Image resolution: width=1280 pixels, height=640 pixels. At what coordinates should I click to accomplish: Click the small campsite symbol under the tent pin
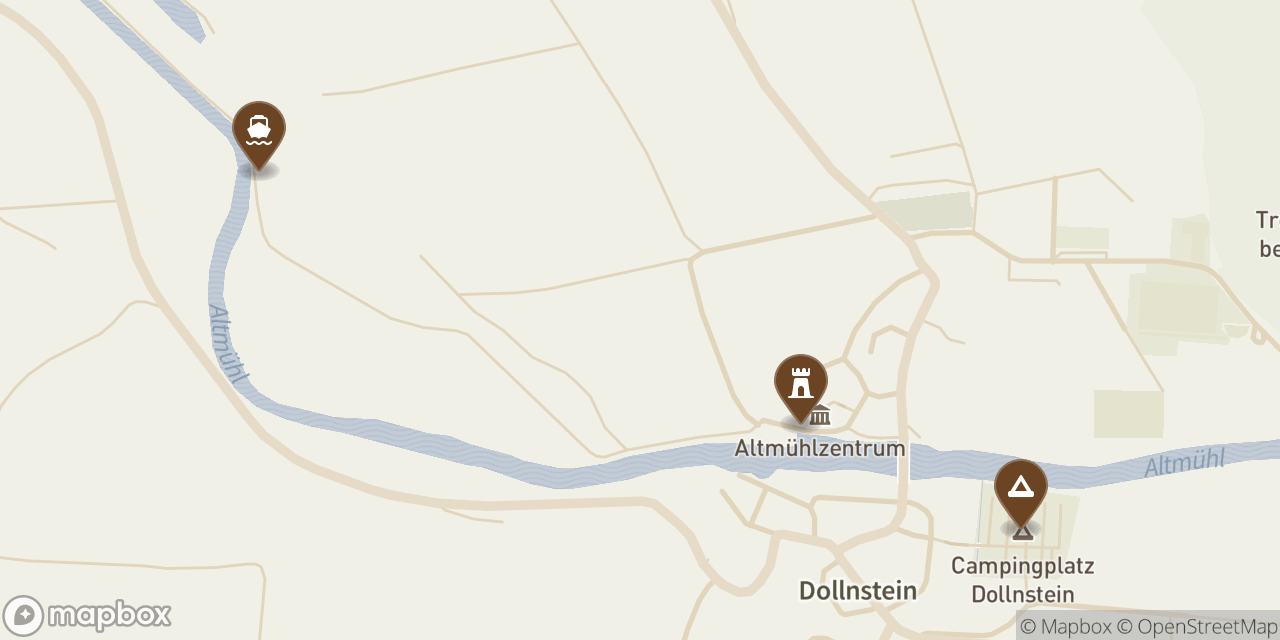[x=1022, y=531]
